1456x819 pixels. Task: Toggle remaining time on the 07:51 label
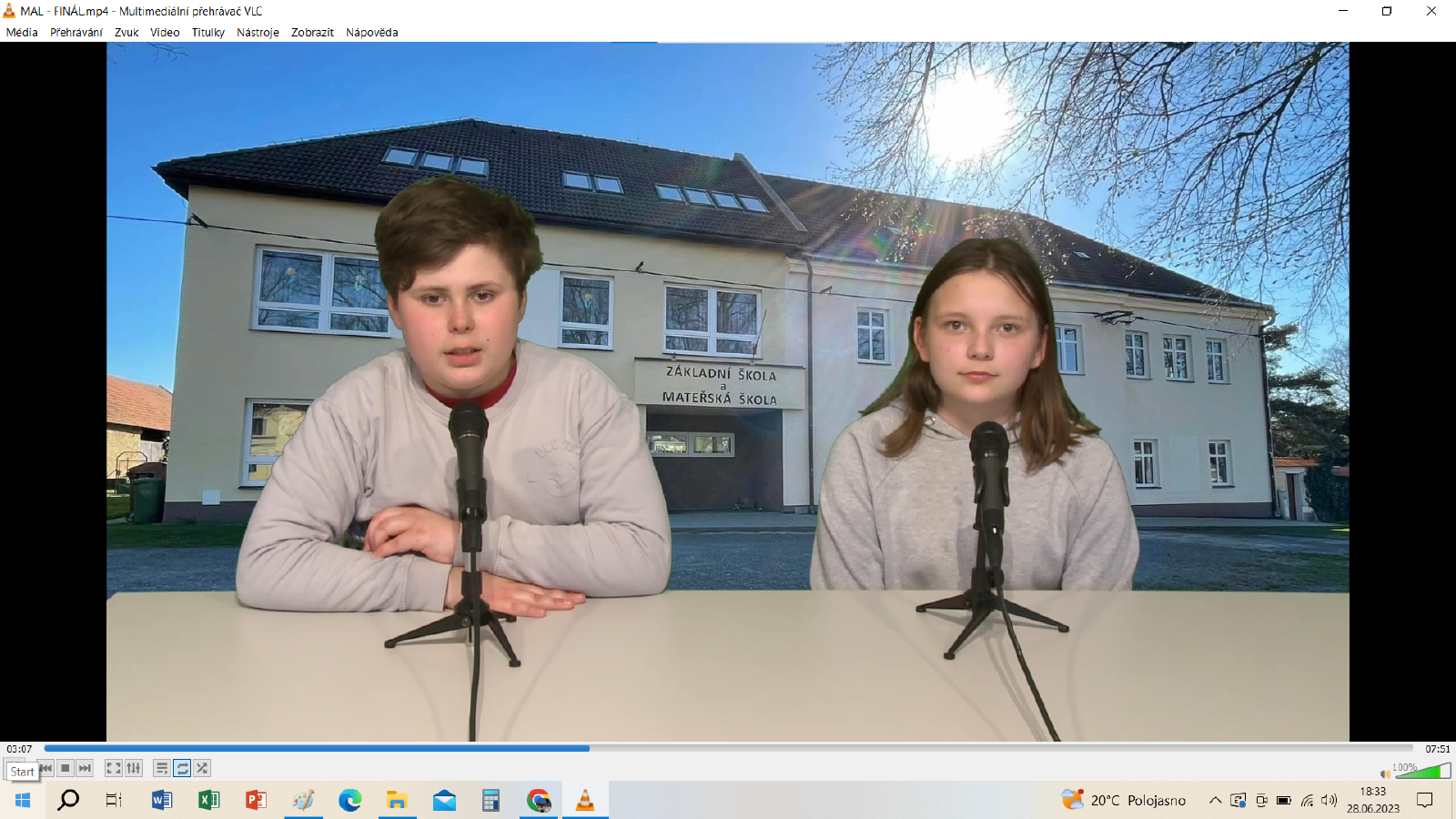point(1437,749)
